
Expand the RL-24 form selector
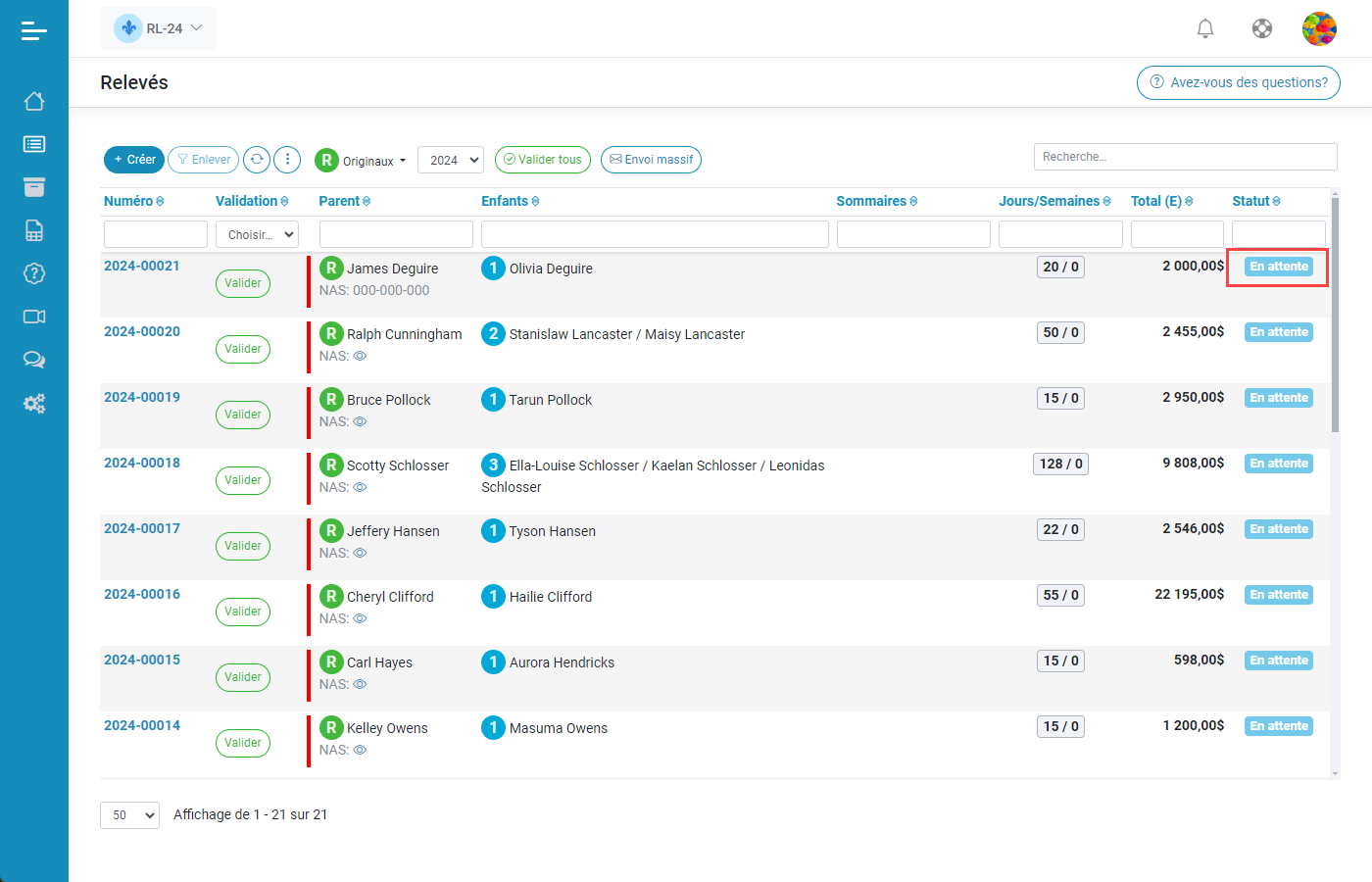coord(159,28)
